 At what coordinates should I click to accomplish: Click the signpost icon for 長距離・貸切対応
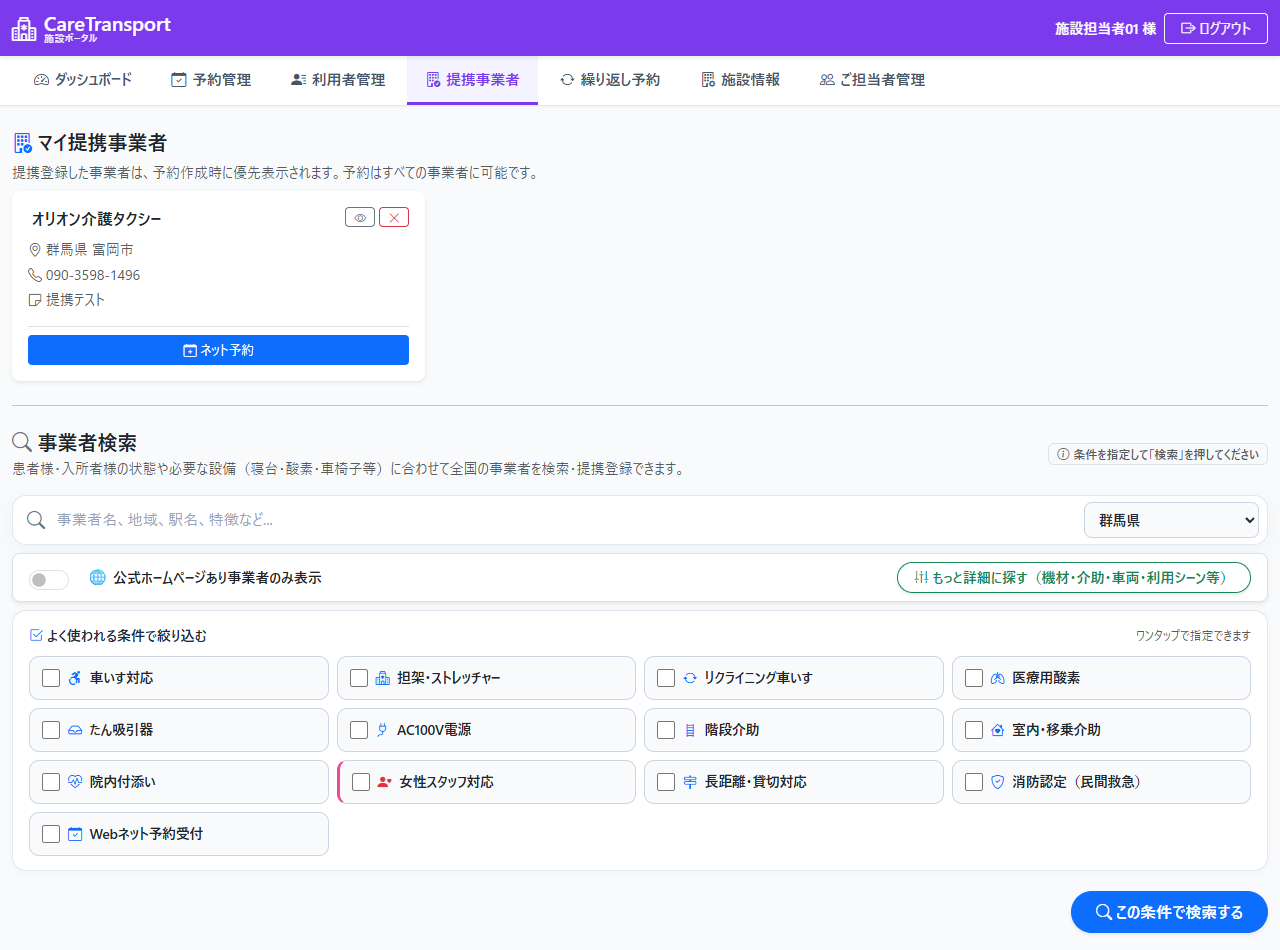[x=689, y=782]
